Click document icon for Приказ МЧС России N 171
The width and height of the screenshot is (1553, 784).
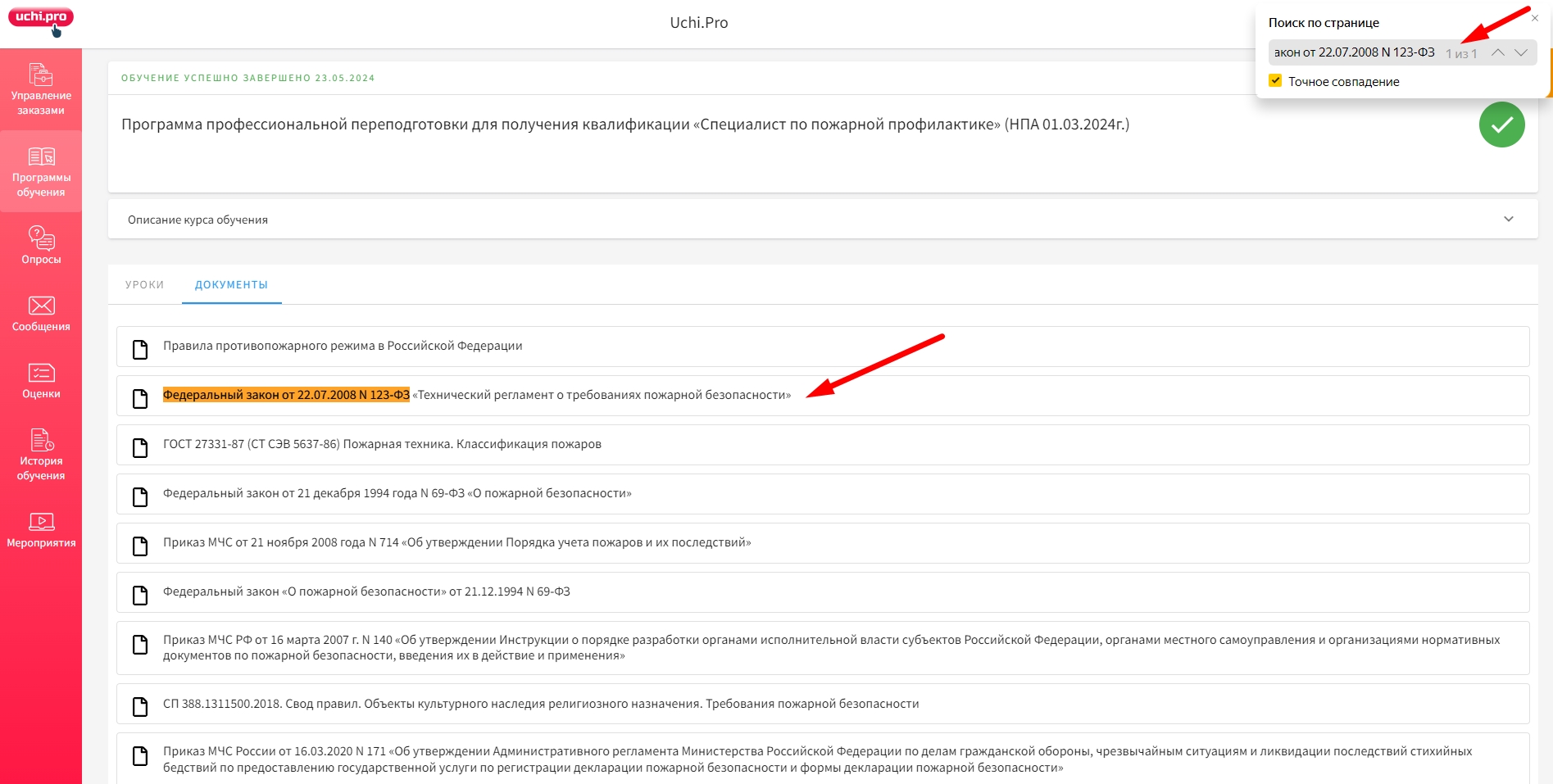(140, 756)
